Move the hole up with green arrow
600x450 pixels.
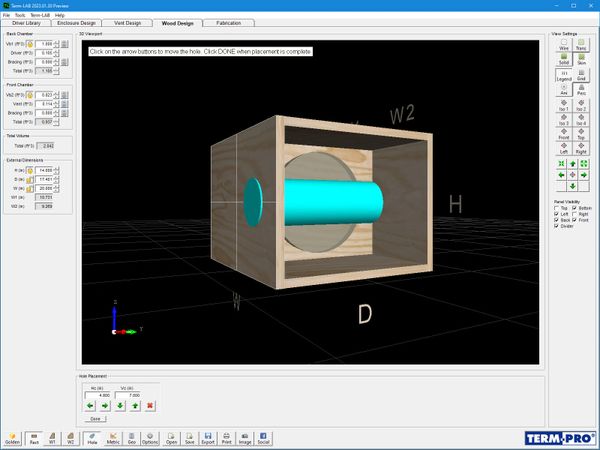(x=135, y=406)
